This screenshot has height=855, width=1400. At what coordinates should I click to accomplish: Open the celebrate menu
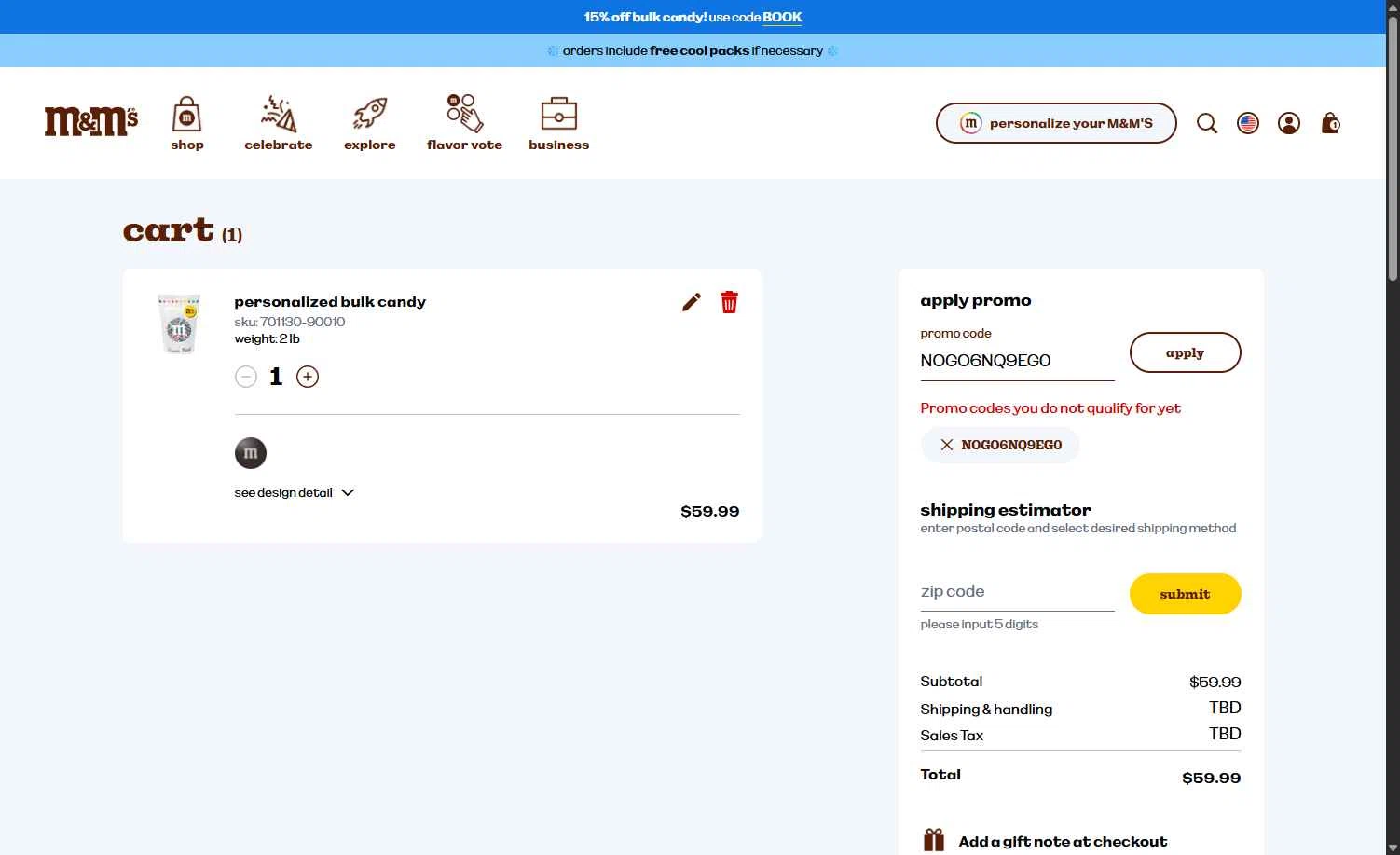(x=278, y=123)
